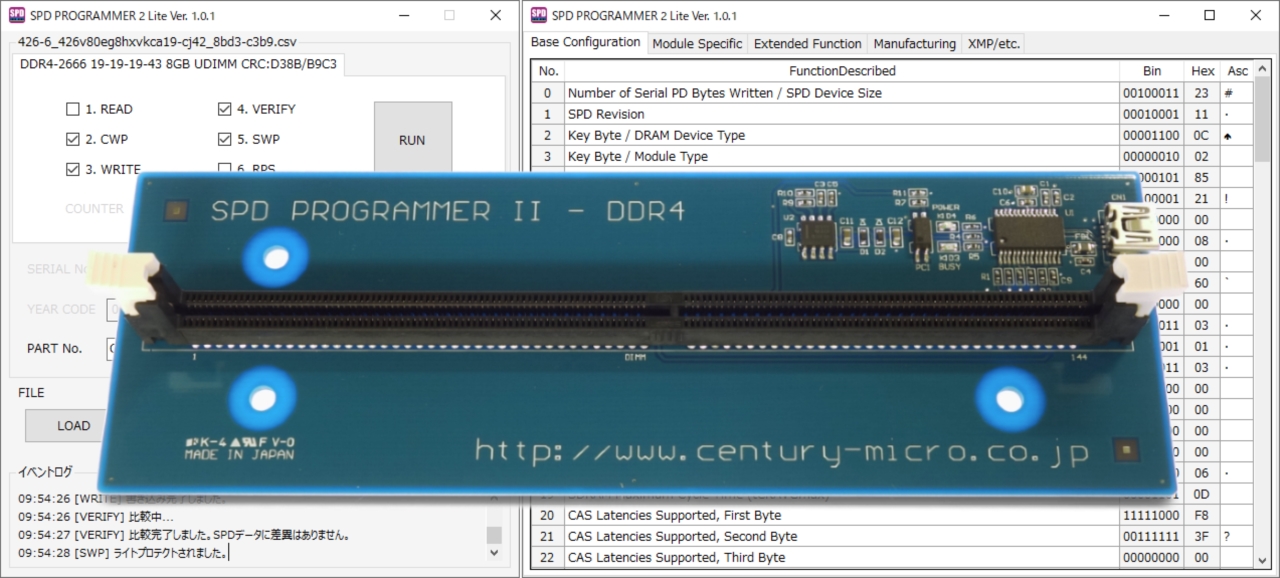1280x578 pixels.
Task: Enable the 6. RPS checkbox
Action: coord(224,168)
